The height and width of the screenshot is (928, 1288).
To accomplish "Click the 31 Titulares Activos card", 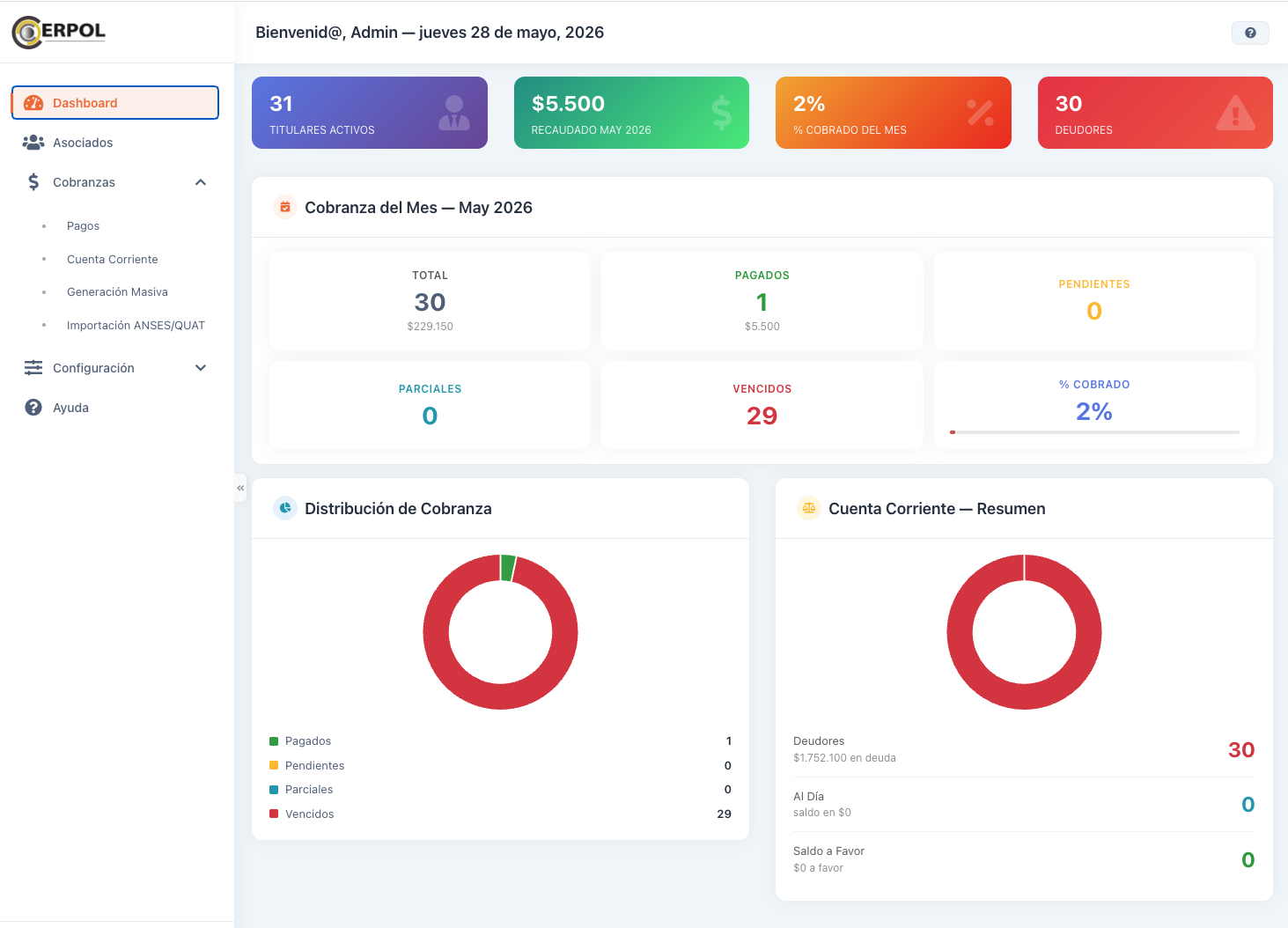I will (370, 113).
